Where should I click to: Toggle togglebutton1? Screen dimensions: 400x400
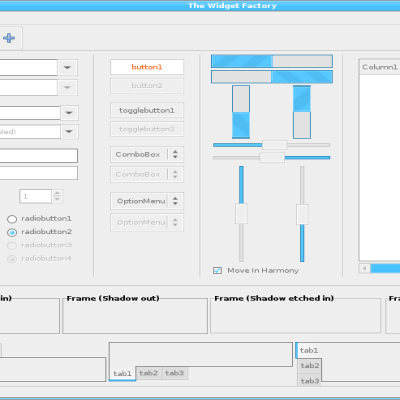(x=147, y=110)
